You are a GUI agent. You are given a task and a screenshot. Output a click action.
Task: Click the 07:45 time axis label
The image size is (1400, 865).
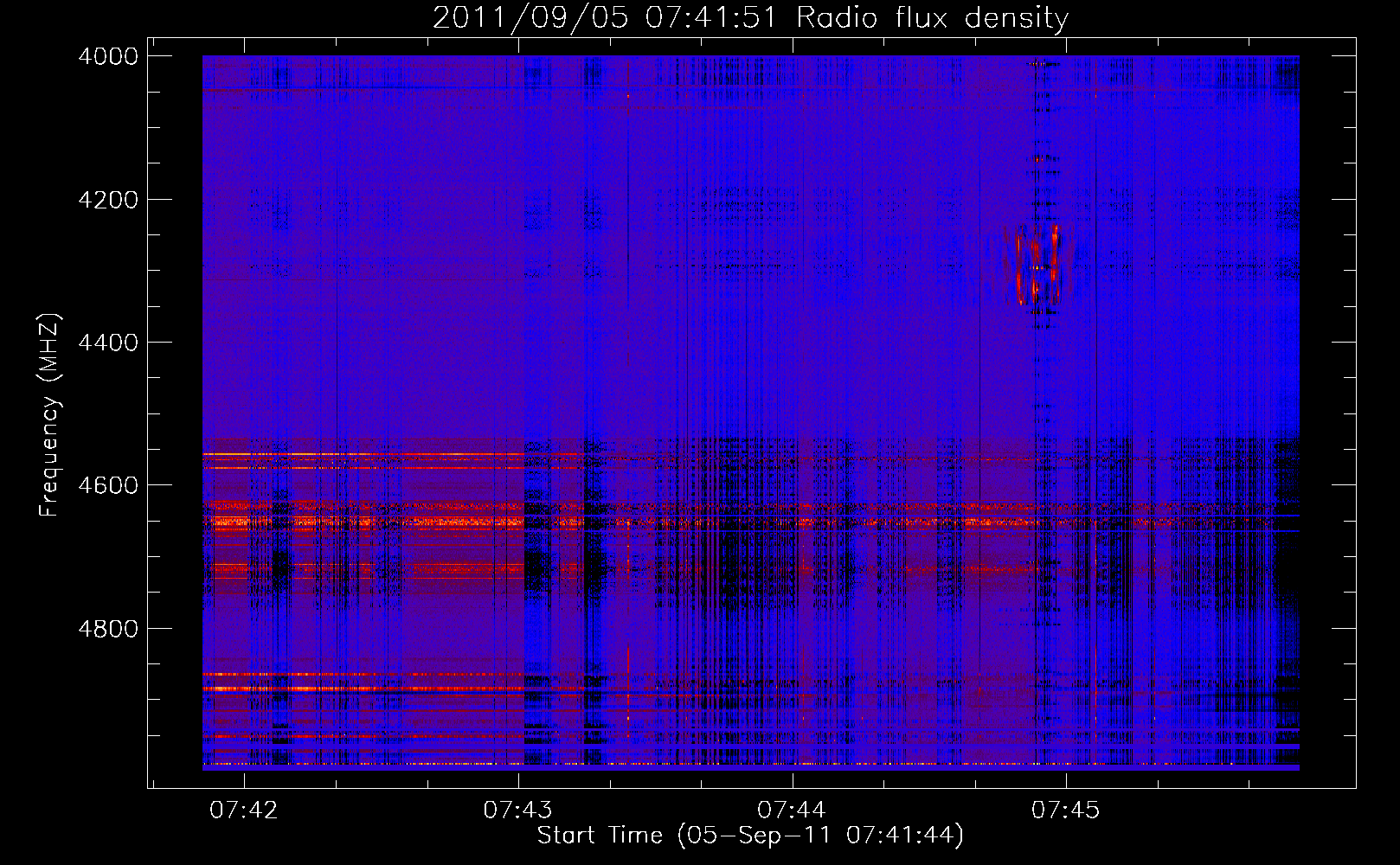point(1065,810)
